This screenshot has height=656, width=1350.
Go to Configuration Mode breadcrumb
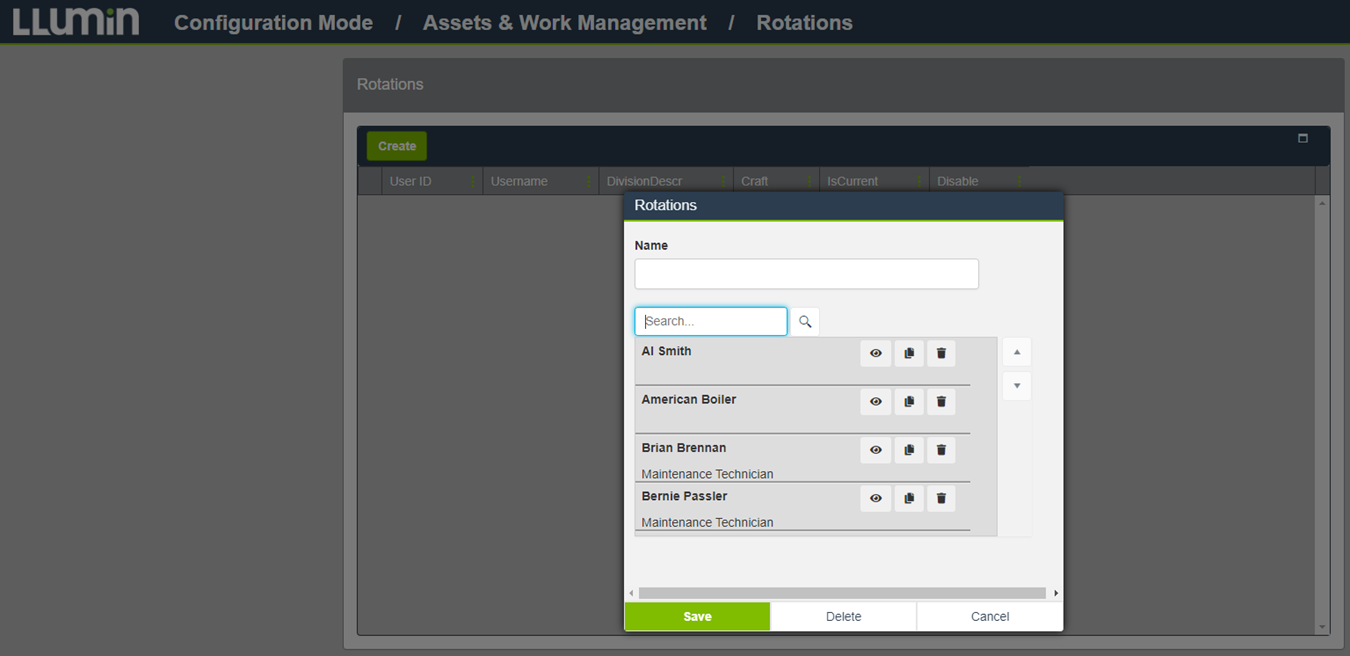click(273, 23)
